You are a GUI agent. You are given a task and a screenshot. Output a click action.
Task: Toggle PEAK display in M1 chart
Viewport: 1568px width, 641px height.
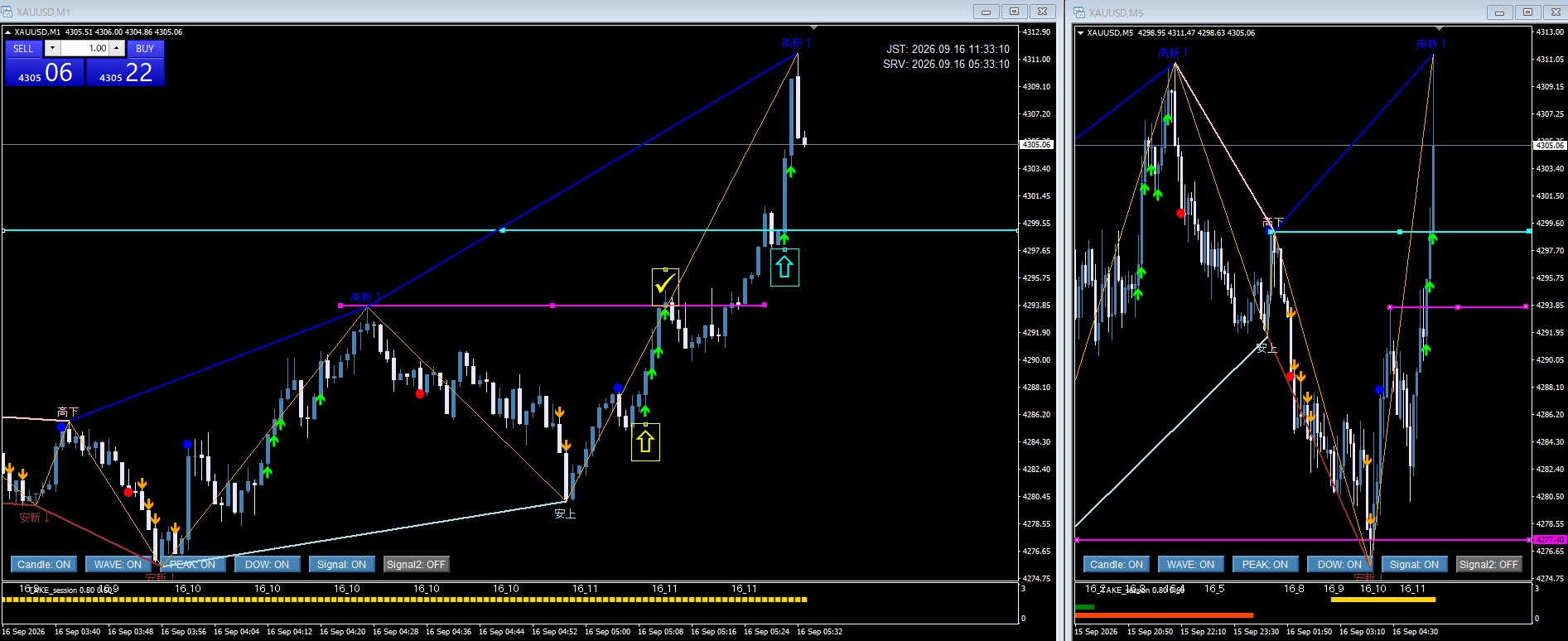[x=193, y=565]
